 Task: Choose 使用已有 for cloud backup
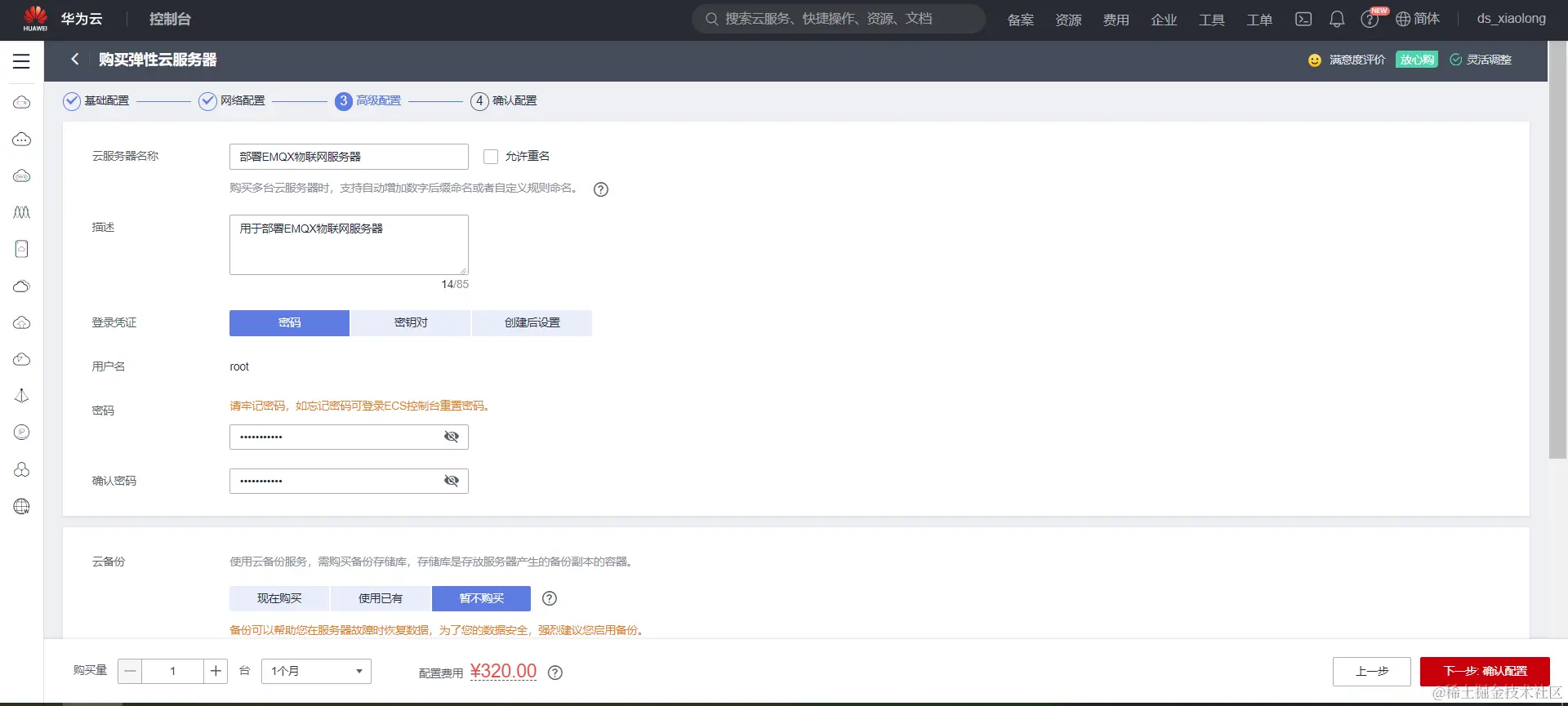pos(381,598)
